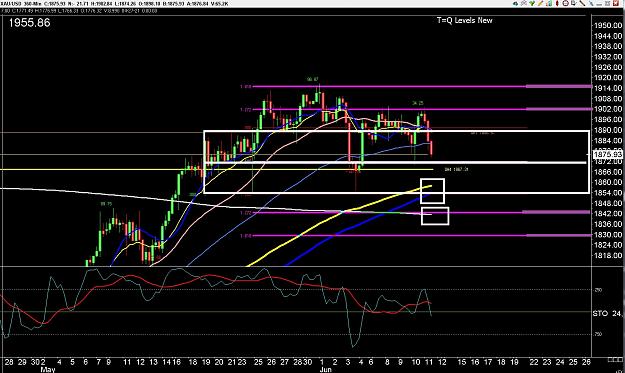The height and width of the screenshot is (373, 625).
Task: Click the 1830.00 price axis label
Action: coord(608,234)
